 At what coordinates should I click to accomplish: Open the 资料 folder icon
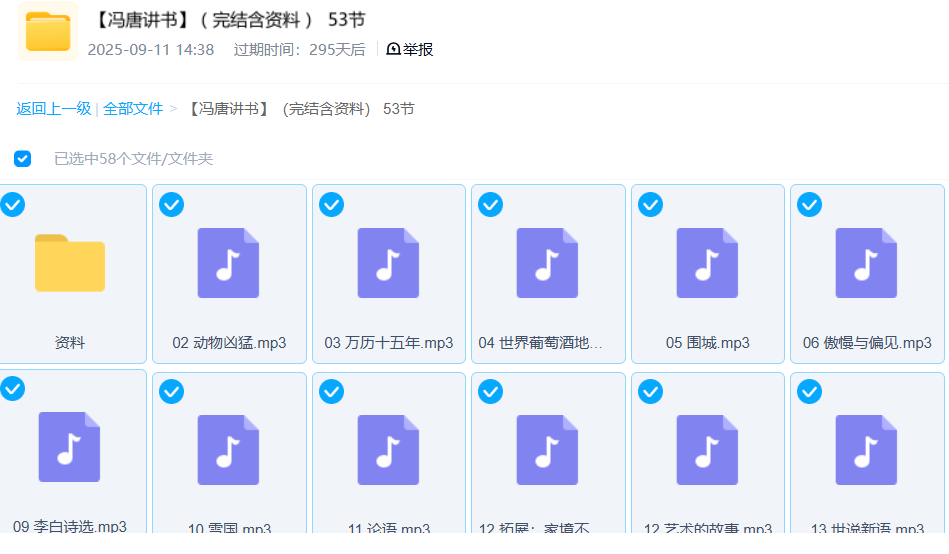coord(70,263)
